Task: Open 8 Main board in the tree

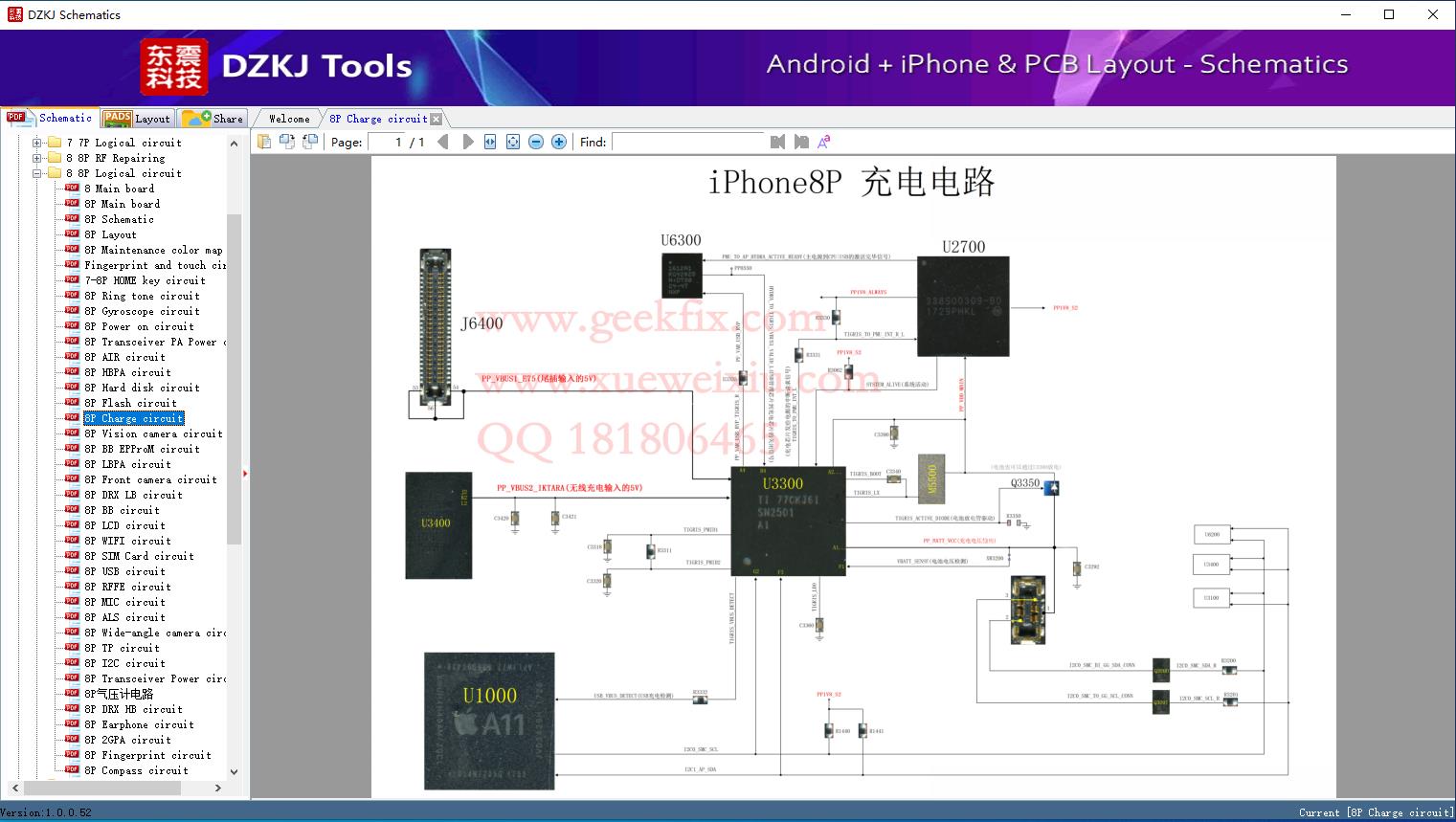Action: click(x=119, y=189)
